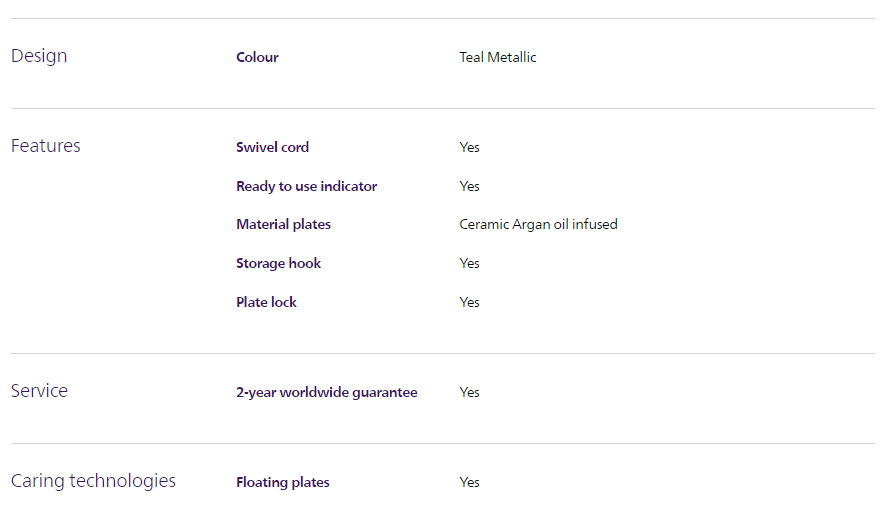Click the Colour specification label
The height and width of the screenshot is (509, 884).
tap(257, 57)
